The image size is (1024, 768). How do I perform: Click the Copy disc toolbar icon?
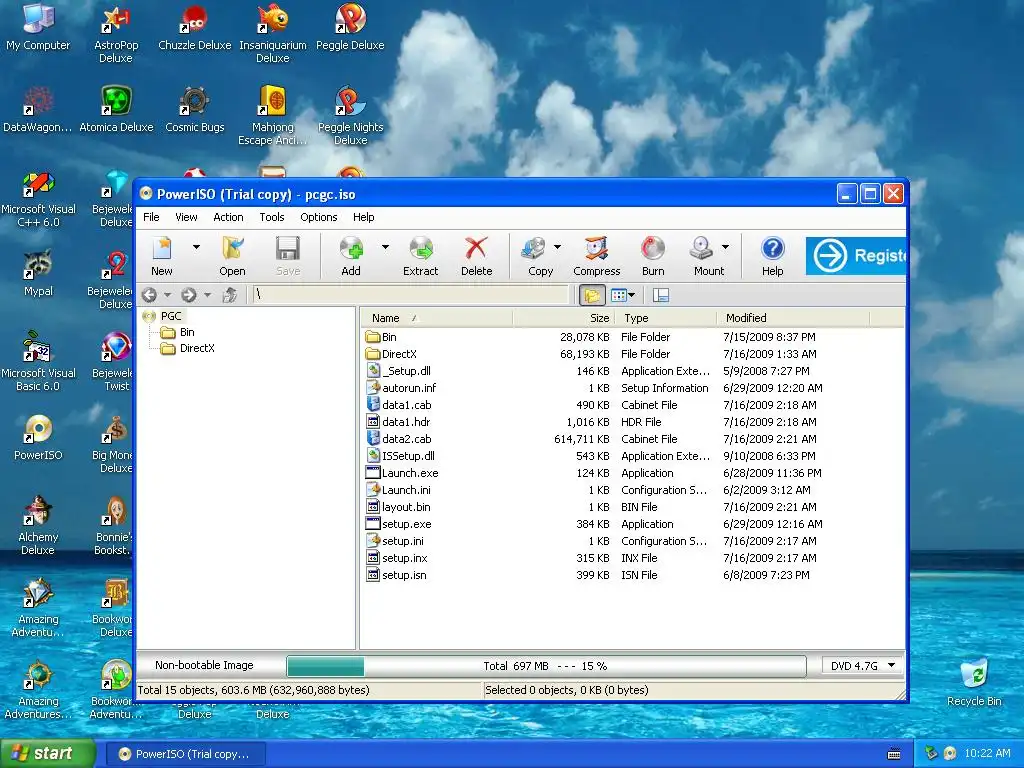point(539,256)
